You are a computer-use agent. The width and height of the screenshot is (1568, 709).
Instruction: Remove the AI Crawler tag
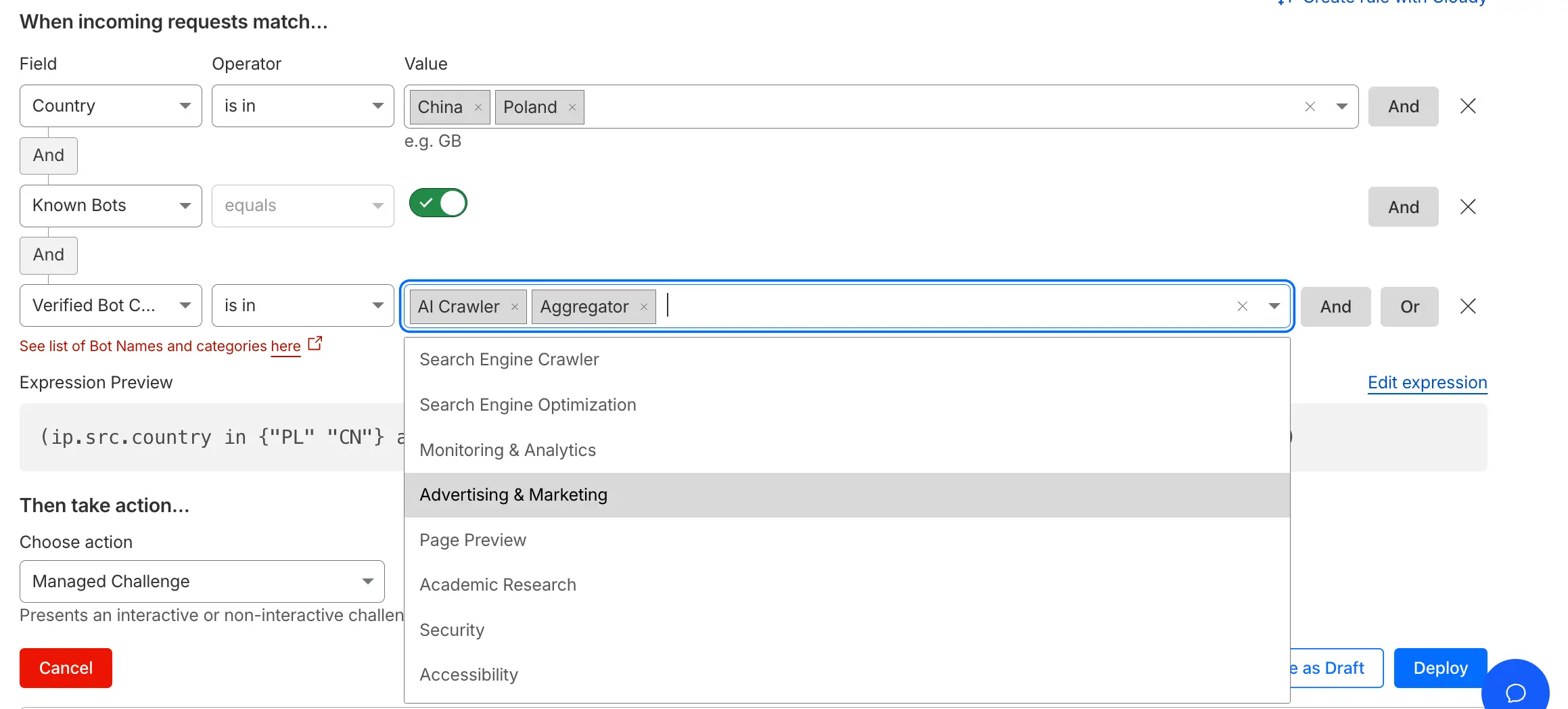pos(515,307)
